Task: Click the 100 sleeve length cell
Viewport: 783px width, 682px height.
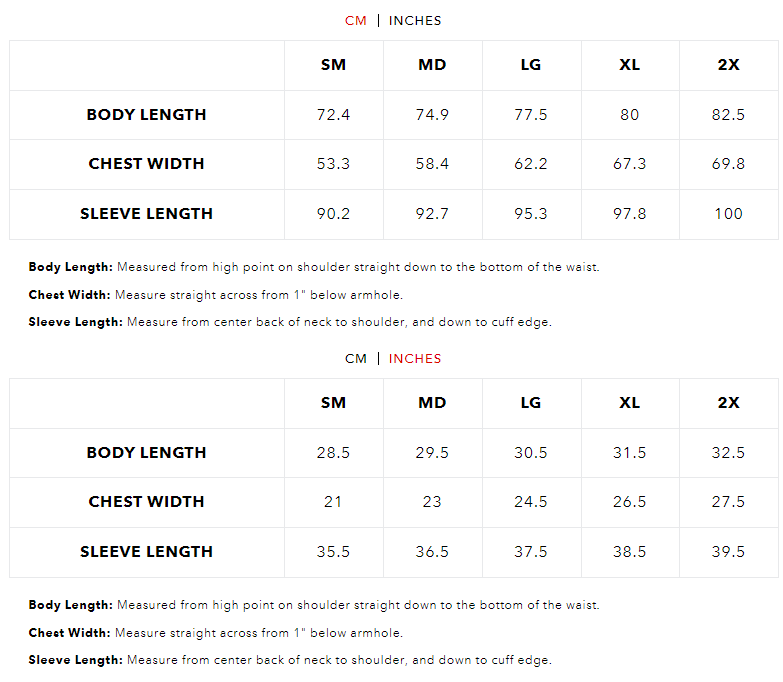Action: pyautogui.click(x=728, y=213)
